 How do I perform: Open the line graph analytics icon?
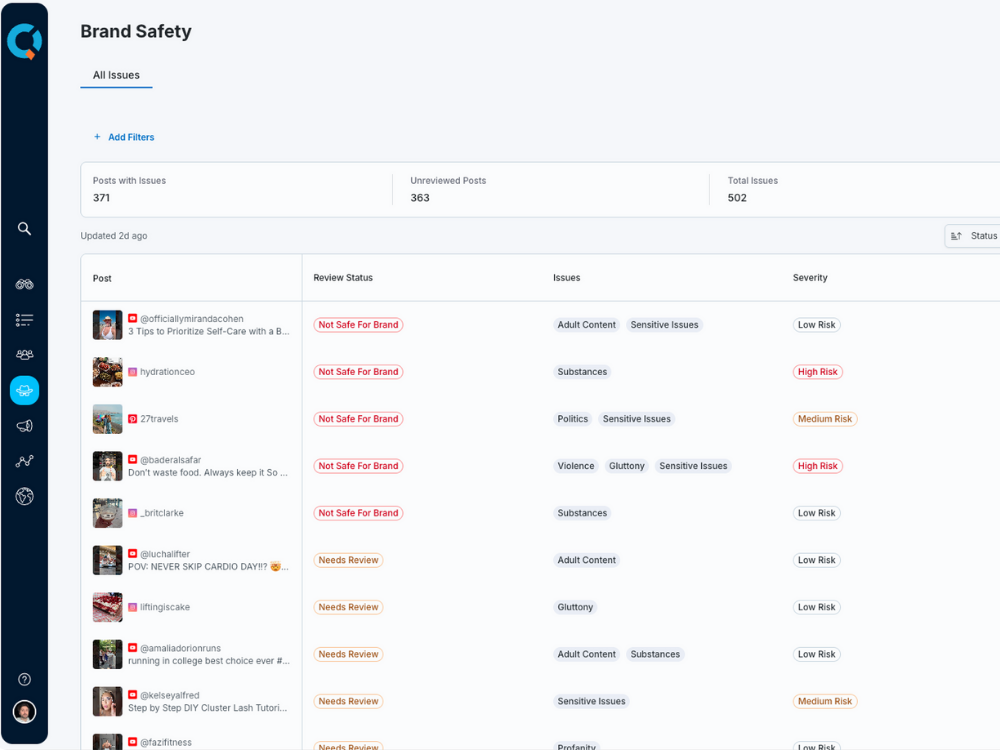click(25, 461)
